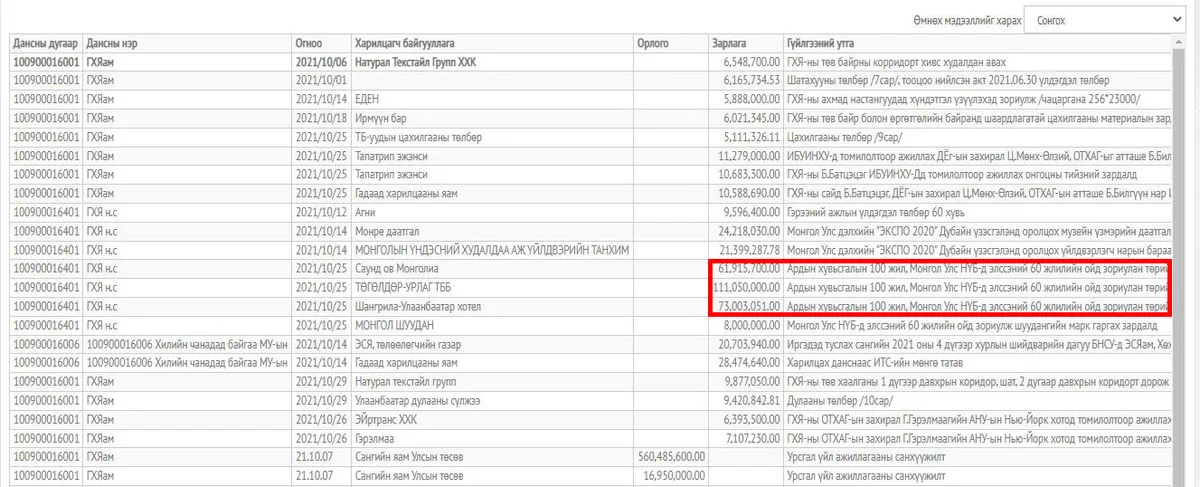Select the Харилцагч байгууллага column header
The height and width of the screenshot is (487, 1200).
point(491,44)
